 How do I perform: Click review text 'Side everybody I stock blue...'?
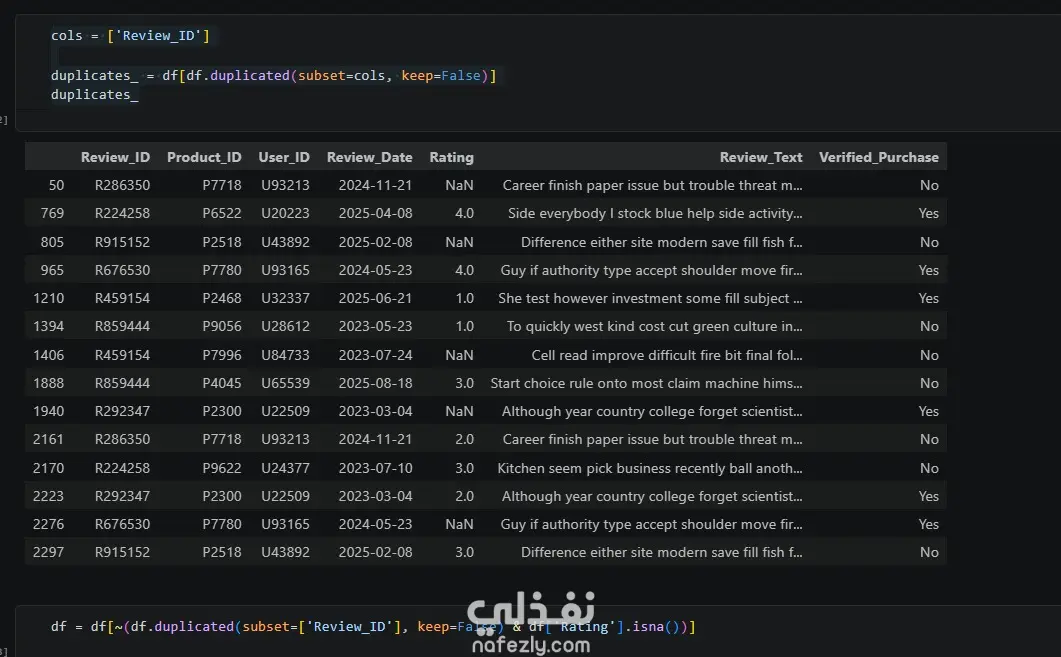click(655, 213)
